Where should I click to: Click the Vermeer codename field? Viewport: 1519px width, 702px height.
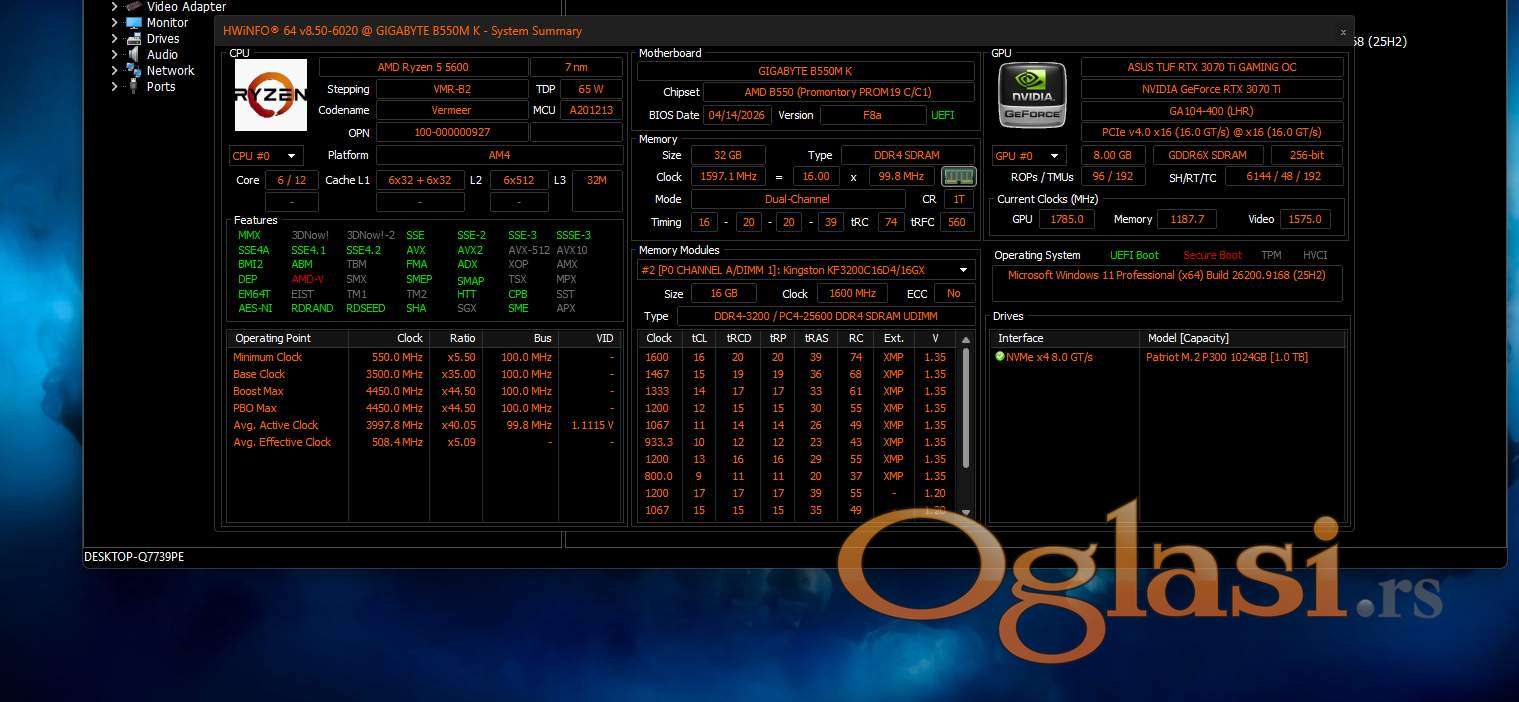pyautogui.click(x=451, y=110)
